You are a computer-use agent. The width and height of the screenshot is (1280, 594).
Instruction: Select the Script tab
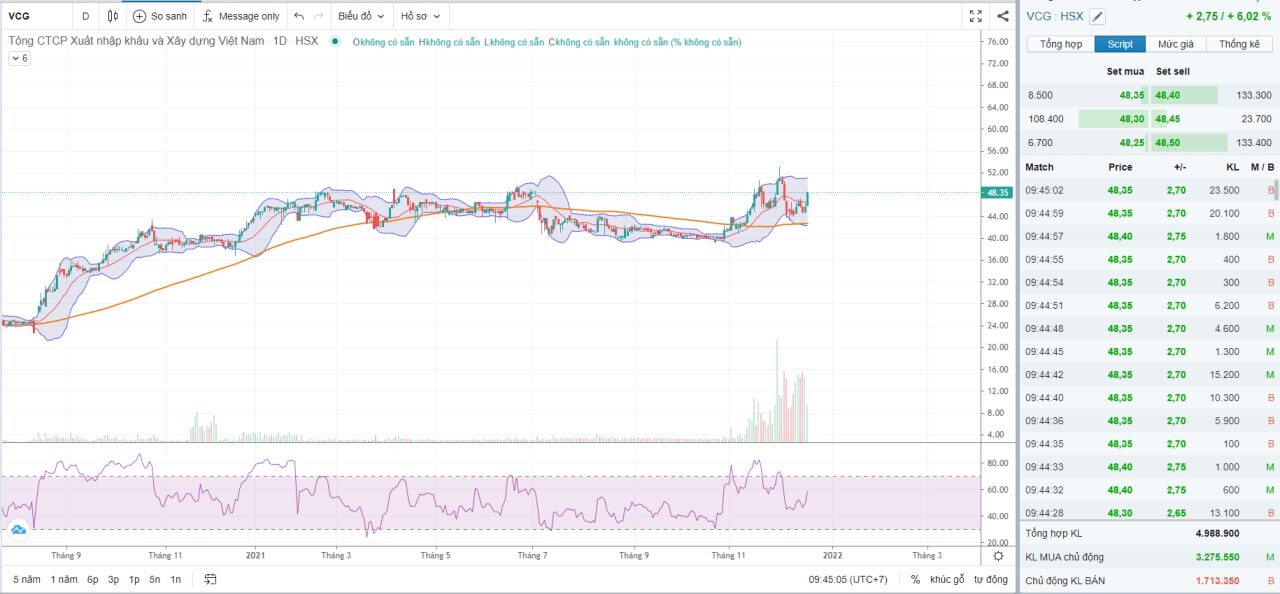pyautogui.click(x=1120, y=44)
